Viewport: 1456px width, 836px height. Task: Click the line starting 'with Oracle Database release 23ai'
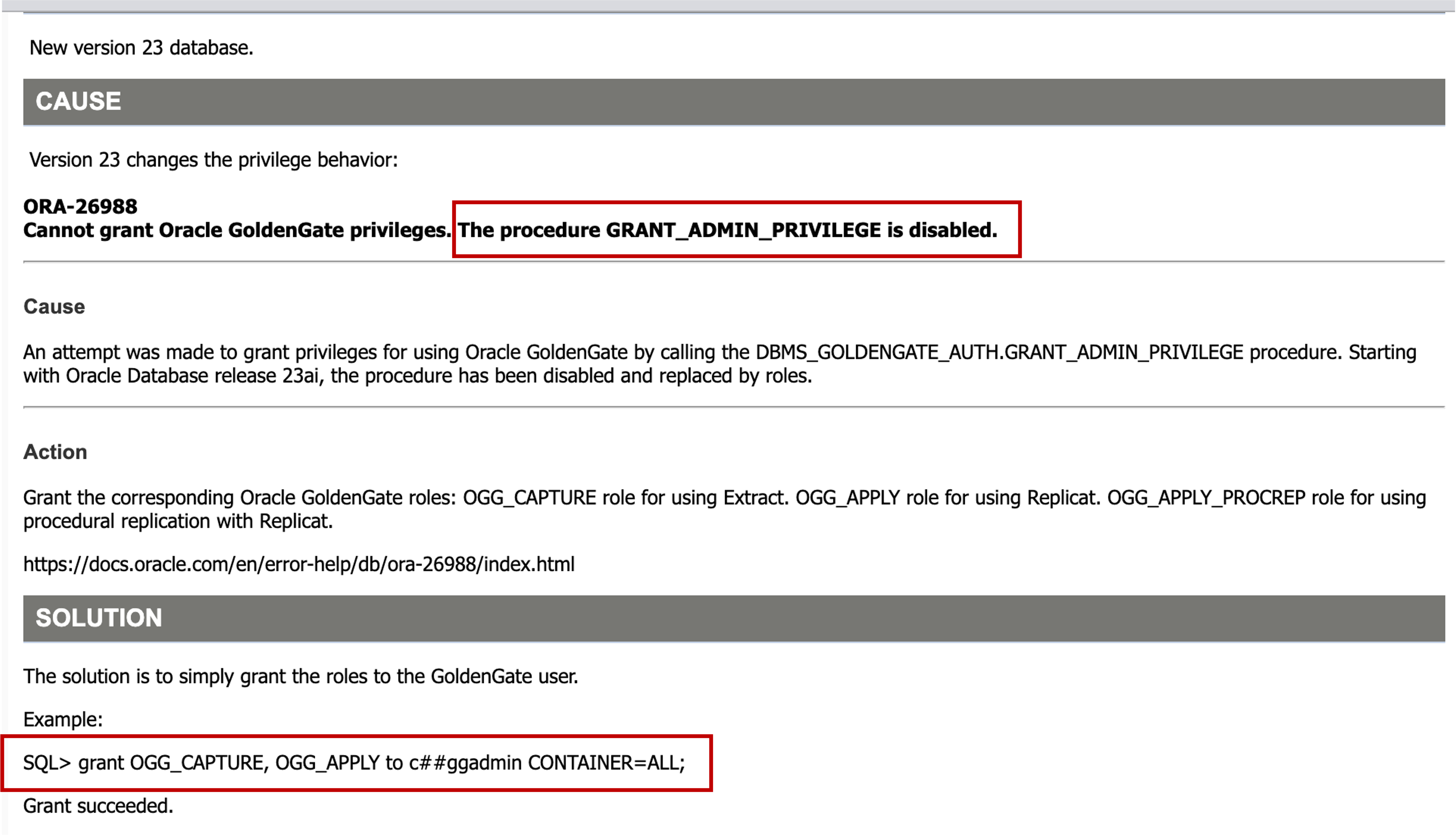tap(418, 376)
